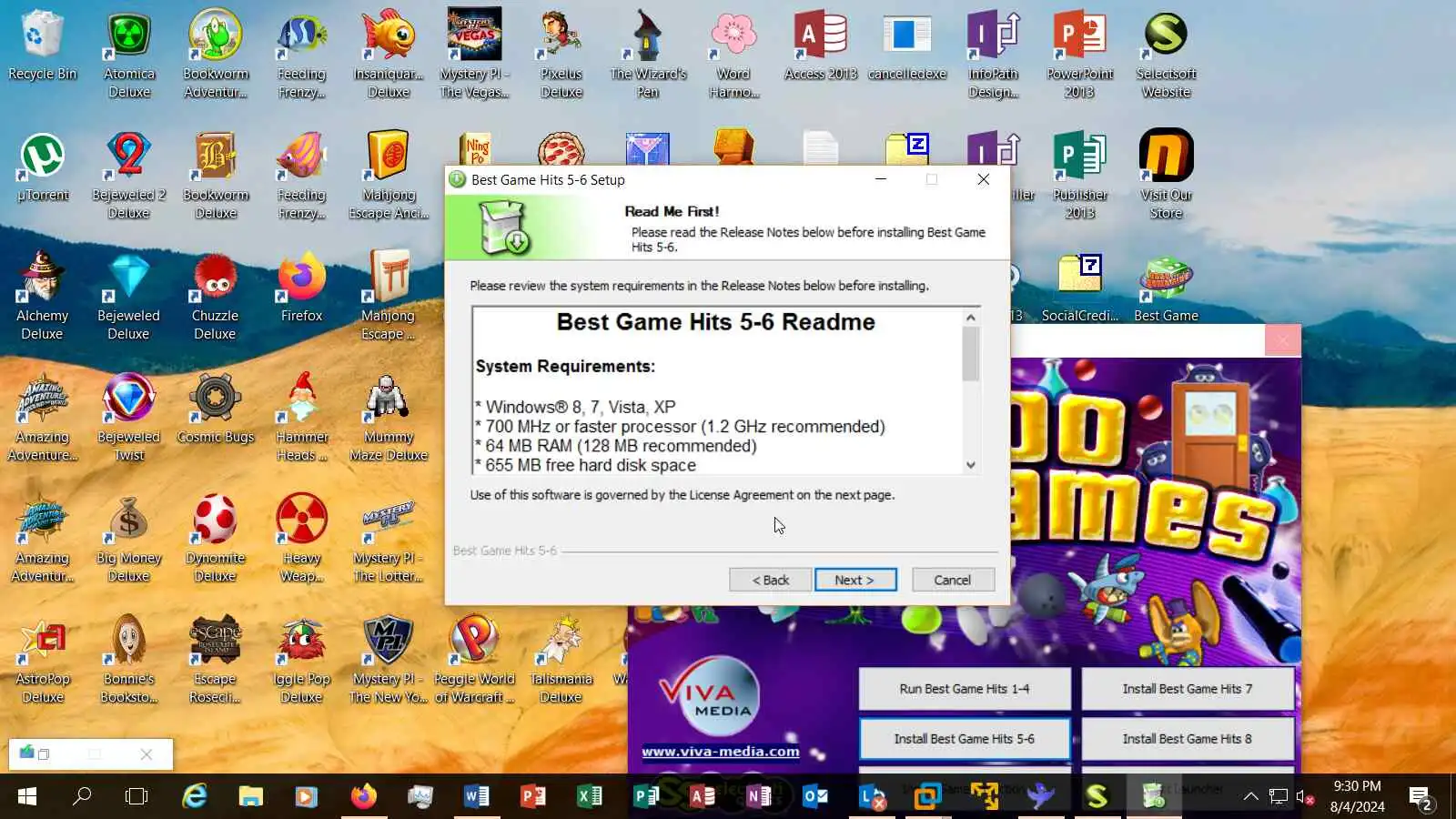This screenshot has width=1456, height=819.
Task: Open Outlook from the taskbar
Action: (x=814, y=797)
